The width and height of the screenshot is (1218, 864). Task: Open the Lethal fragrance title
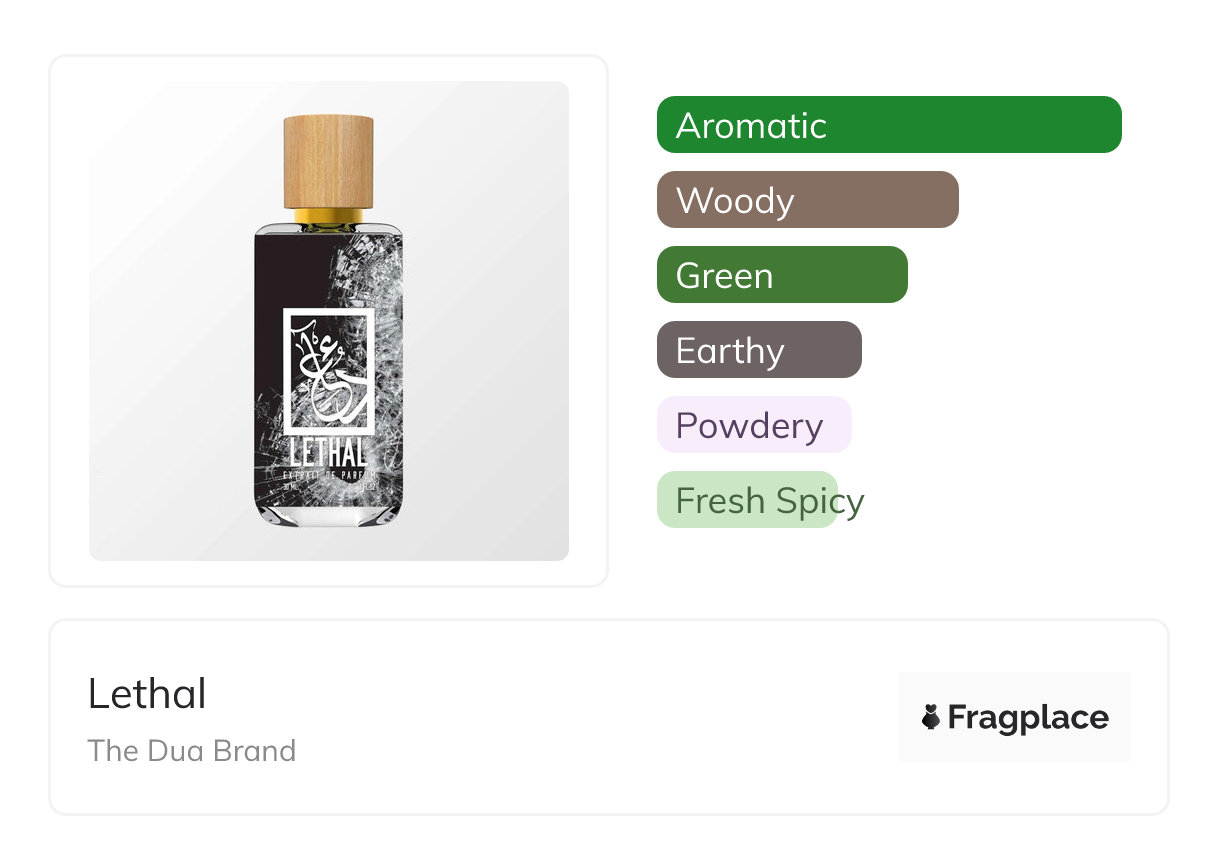point(147,694)
